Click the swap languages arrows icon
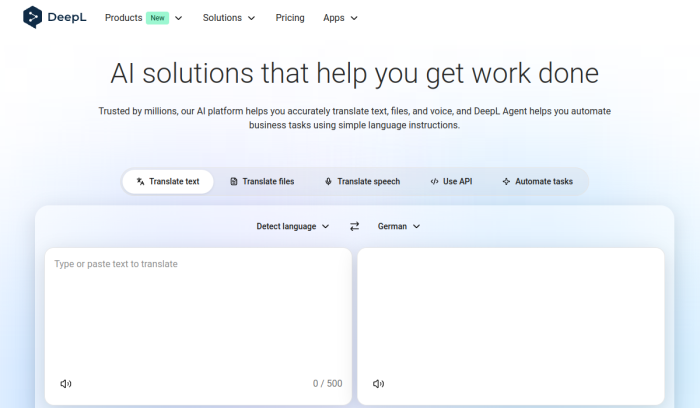Viewport: 700px width, 408px height. tap(354, 227)
